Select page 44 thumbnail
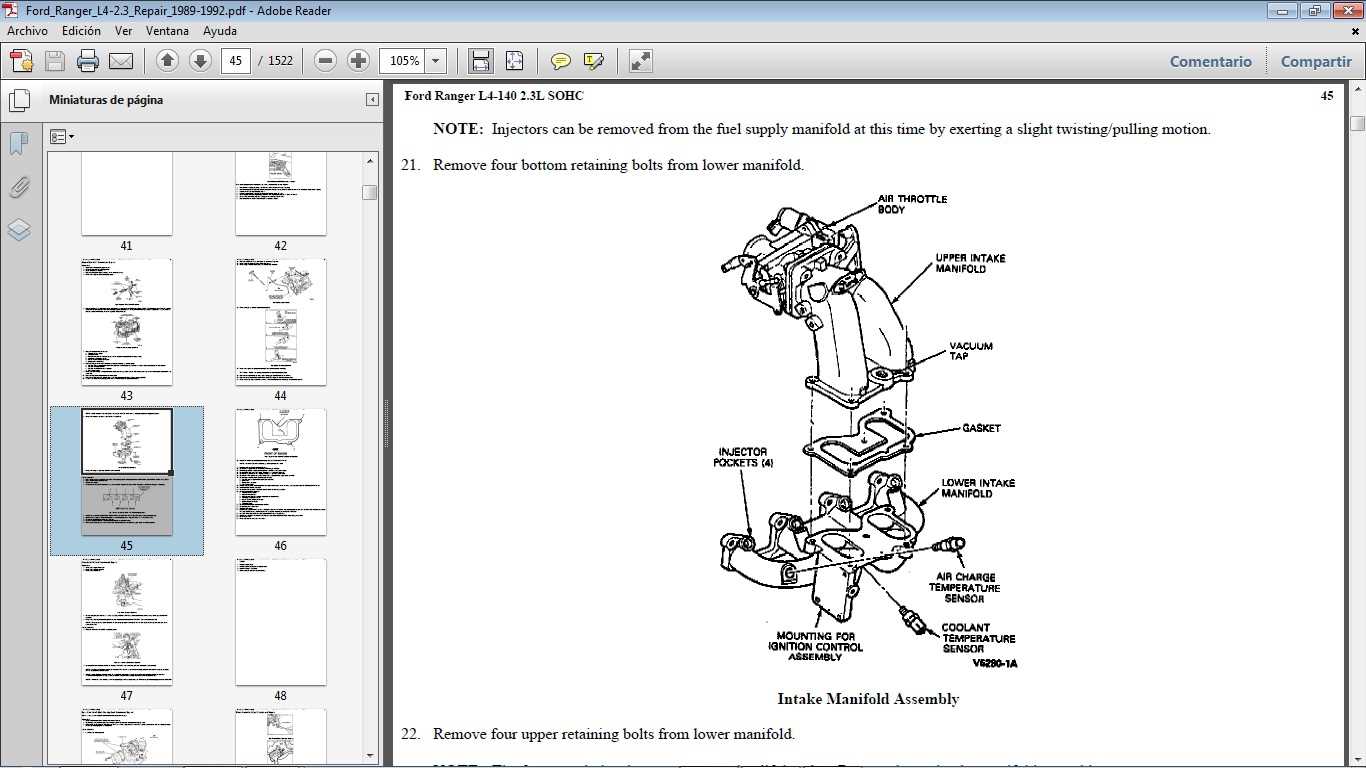1366x768 pixels. coord(280,322)
